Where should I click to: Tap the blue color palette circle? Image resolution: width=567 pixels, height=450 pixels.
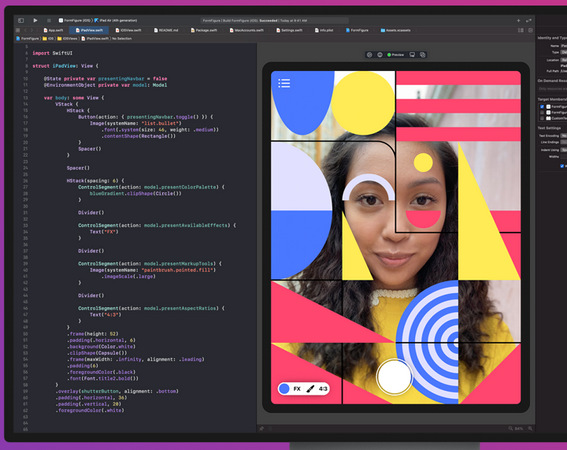tap(284, 389)
